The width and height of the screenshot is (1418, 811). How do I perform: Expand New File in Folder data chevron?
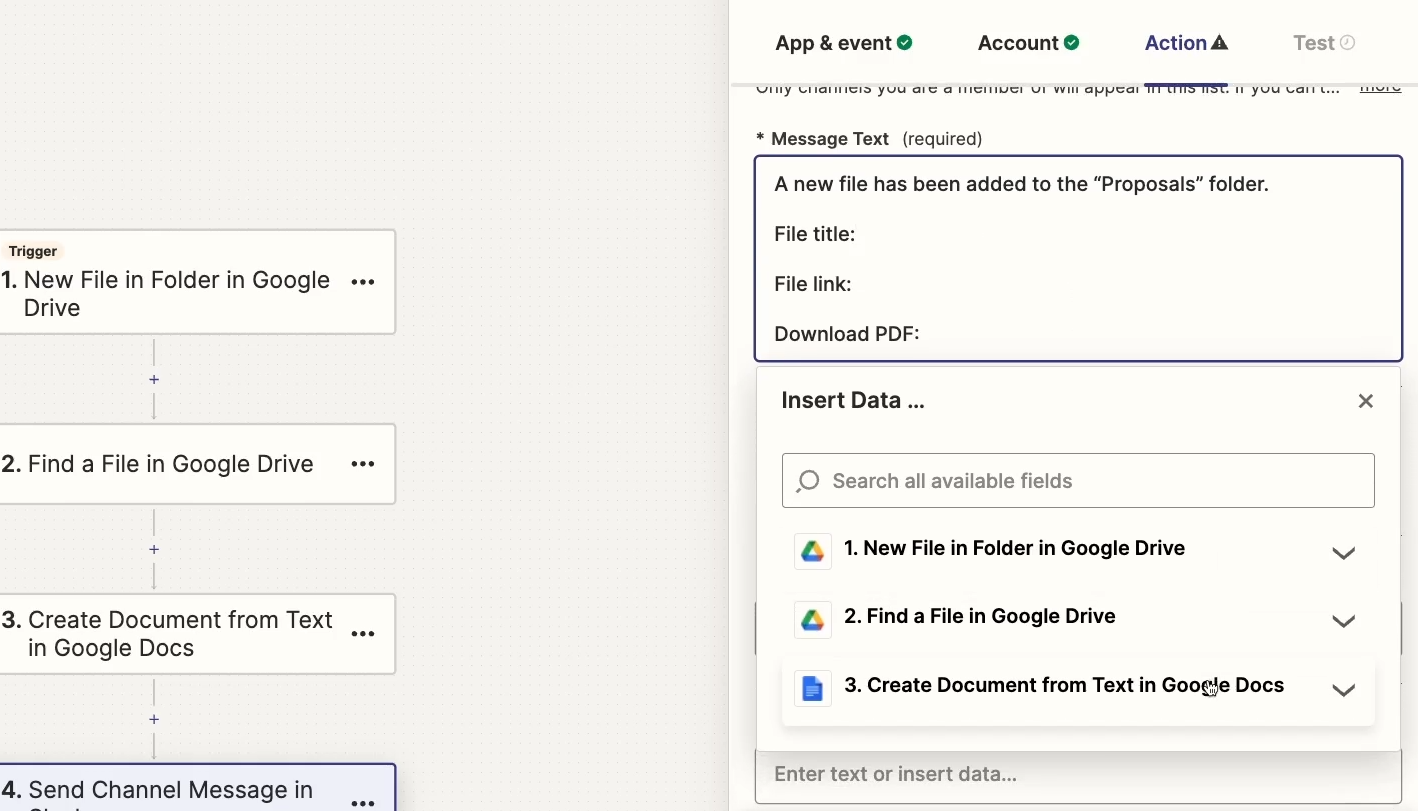[1344, 553]
